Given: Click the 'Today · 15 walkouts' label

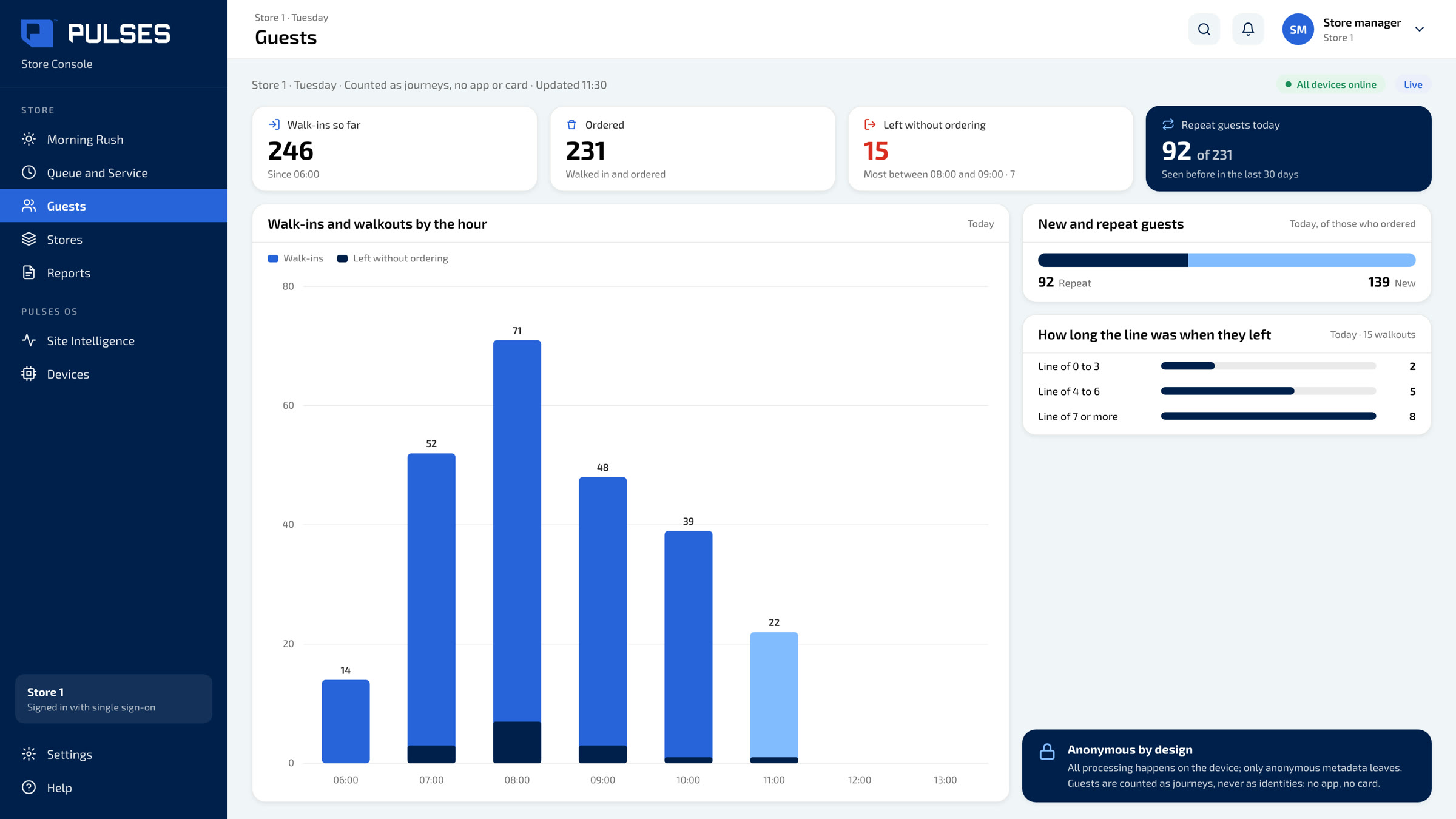Looking at the screenshot, I should 1373,335.
